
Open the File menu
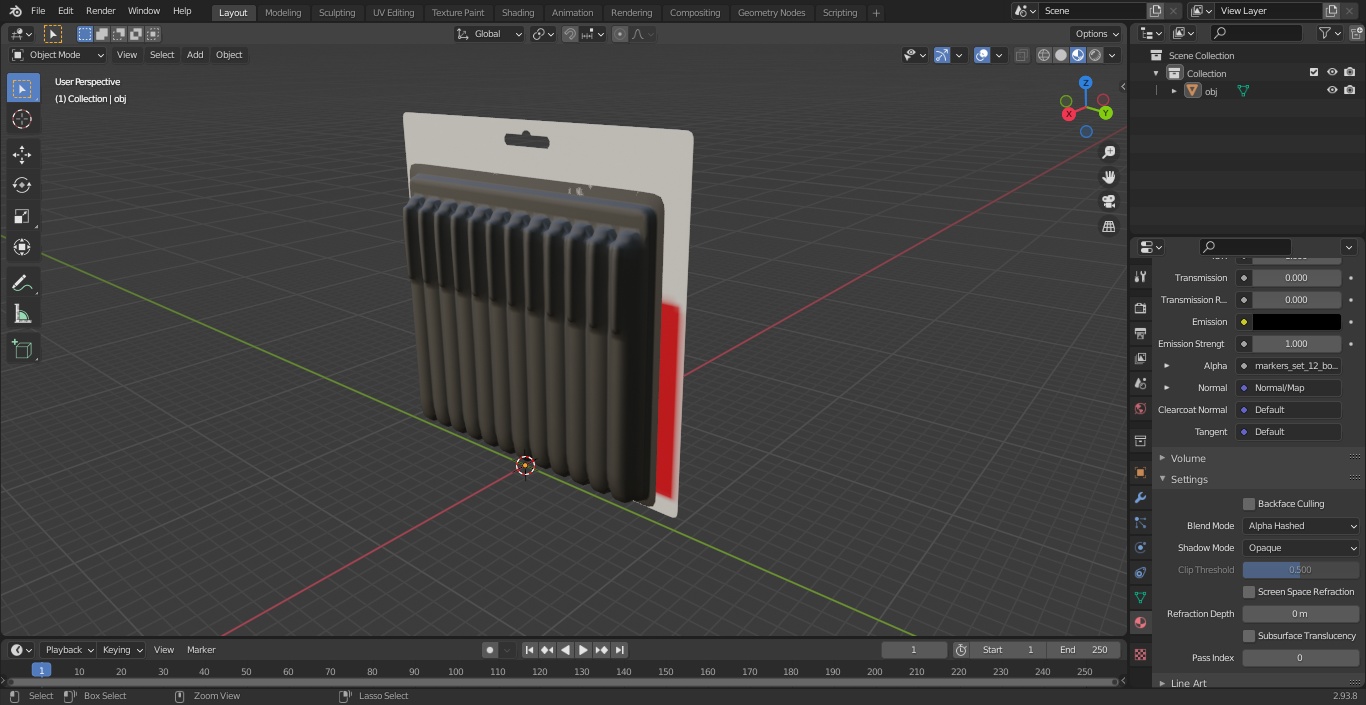click(x=38, y=11)
